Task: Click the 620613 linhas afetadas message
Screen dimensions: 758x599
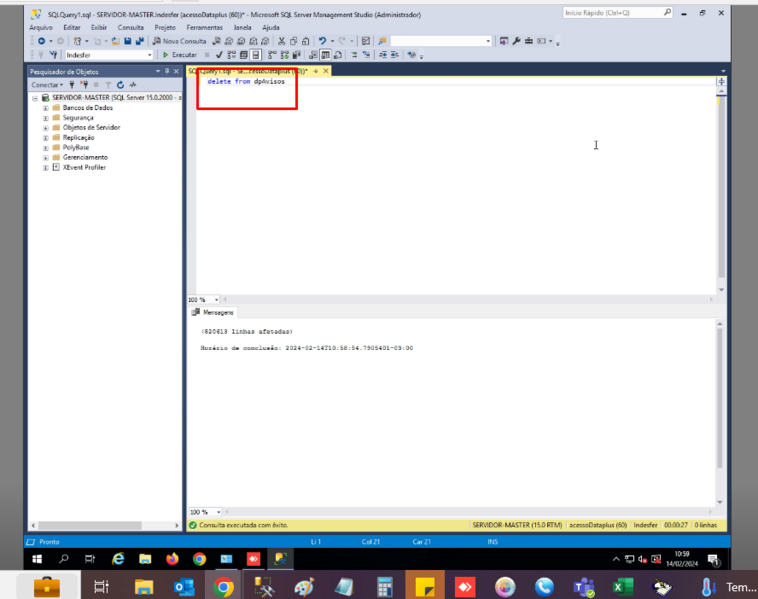Action: click(247, 332)
